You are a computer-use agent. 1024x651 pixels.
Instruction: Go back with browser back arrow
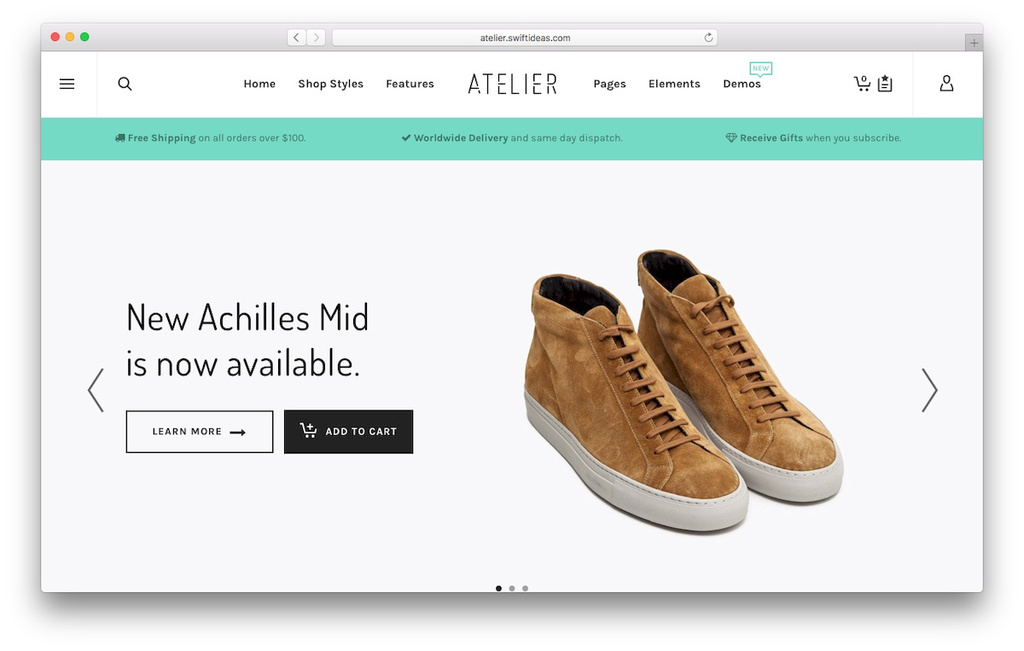pyautogui.click(x=296, y=37)
